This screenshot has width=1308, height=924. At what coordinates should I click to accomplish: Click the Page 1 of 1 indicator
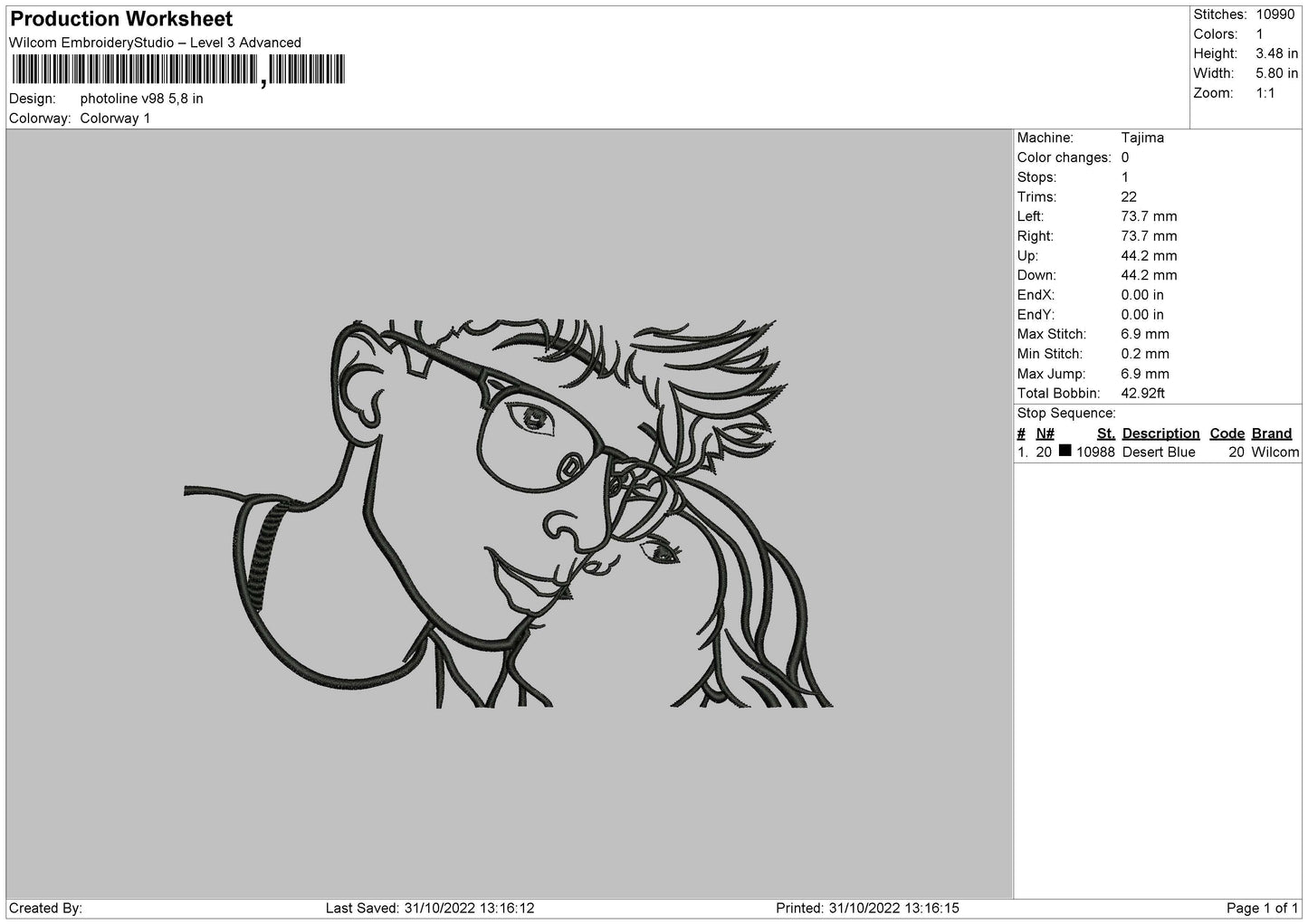coord(1263,908)
